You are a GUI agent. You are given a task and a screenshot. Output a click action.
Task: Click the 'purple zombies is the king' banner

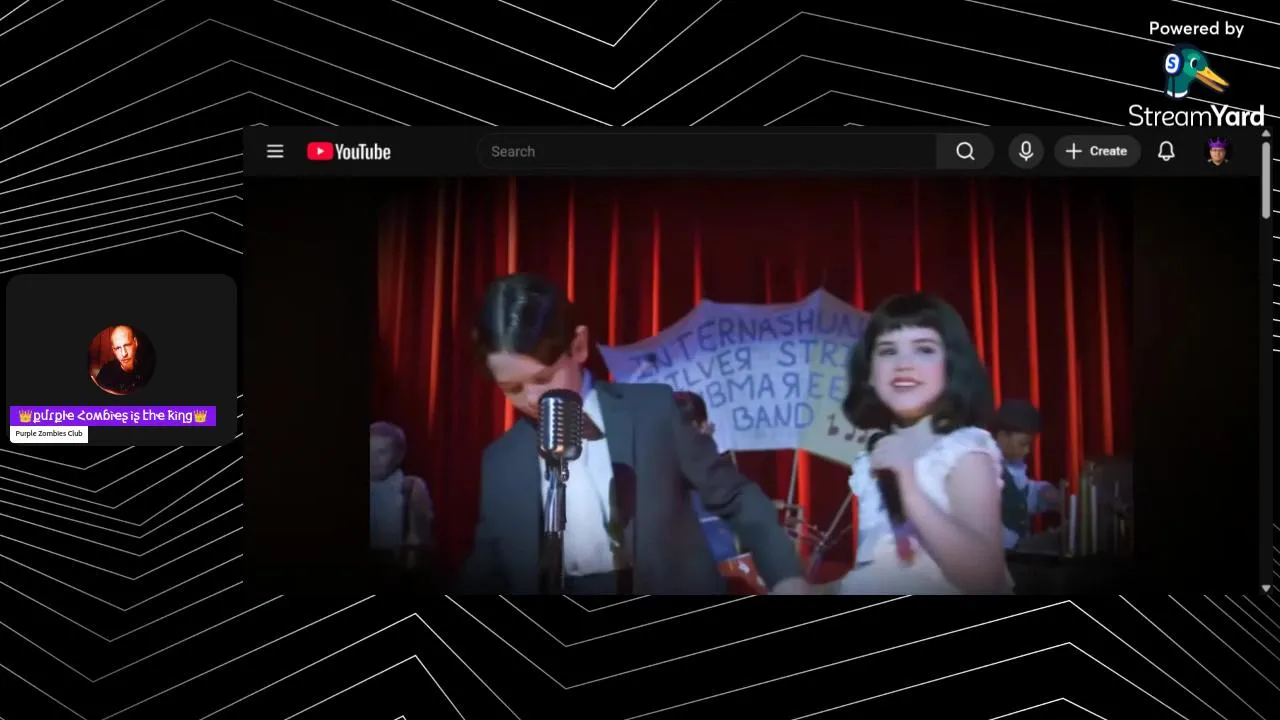113,416
